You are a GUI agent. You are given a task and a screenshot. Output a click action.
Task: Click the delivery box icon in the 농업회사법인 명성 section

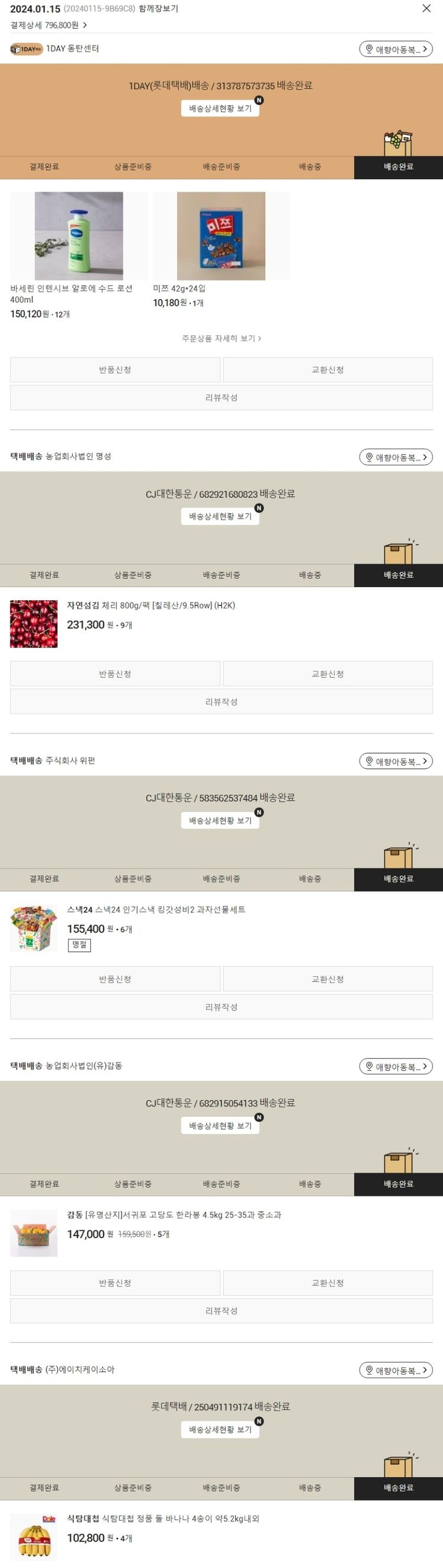tap(400, 552)
